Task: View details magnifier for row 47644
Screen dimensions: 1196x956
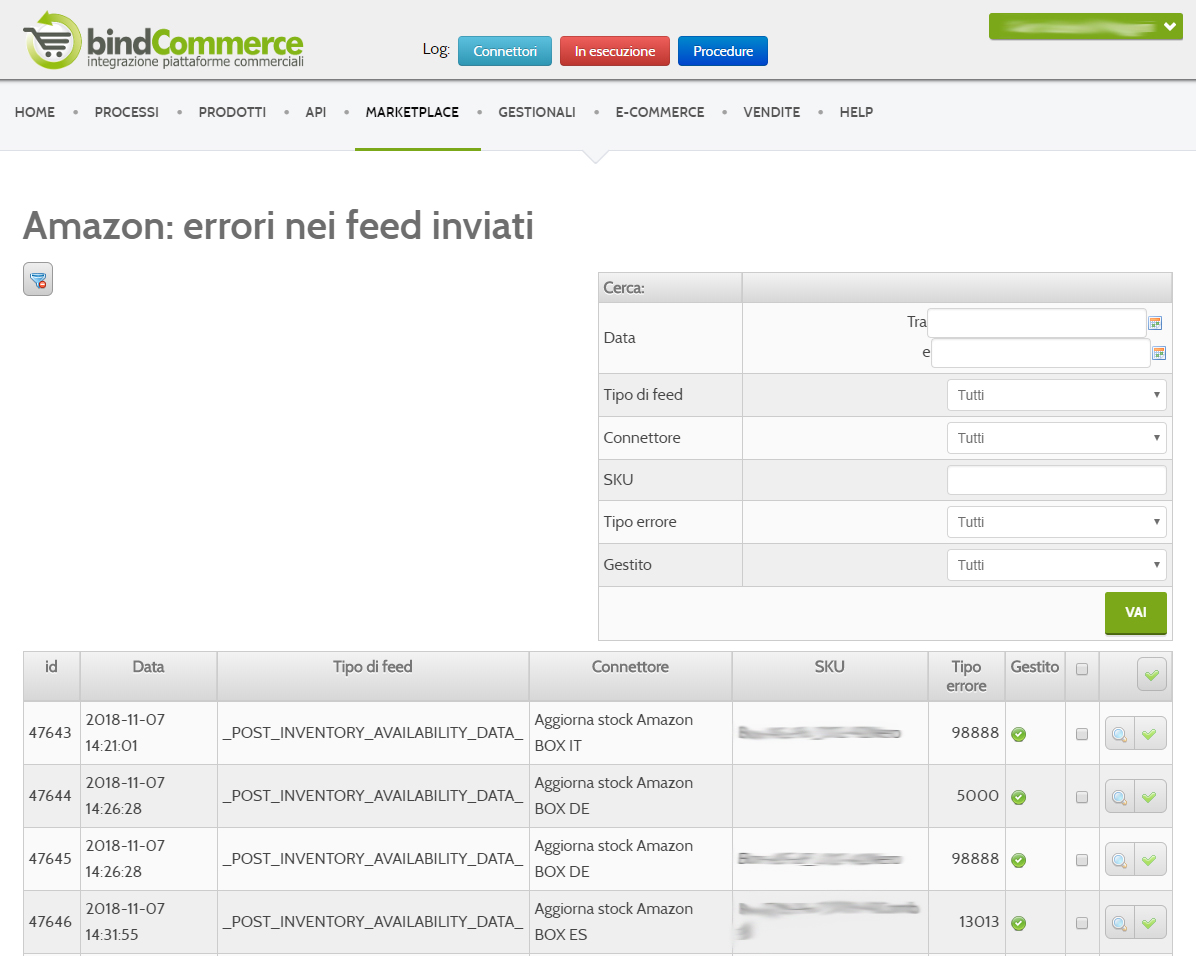Action: click(x=1119, y=797)
